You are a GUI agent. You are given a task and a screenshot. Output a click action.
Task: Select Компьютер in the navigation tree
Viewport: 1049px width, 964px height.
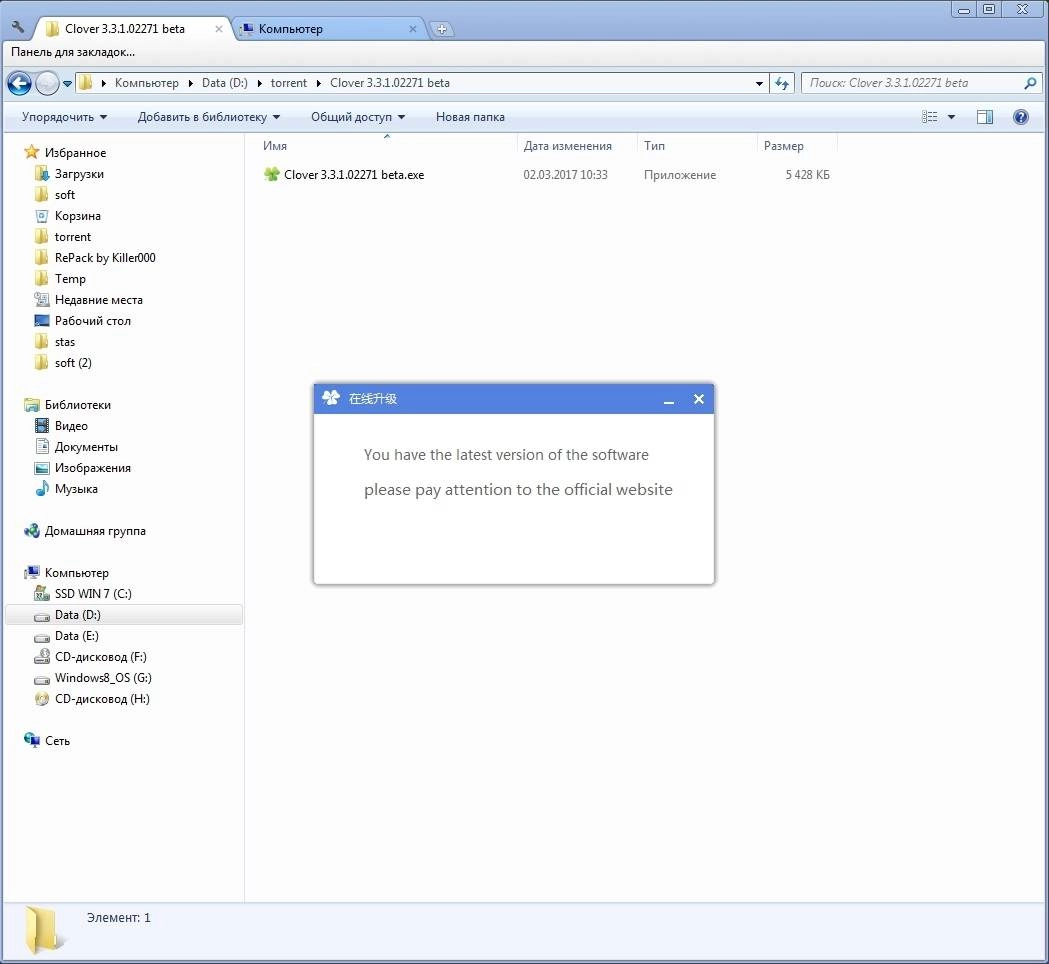coord(76,573)
